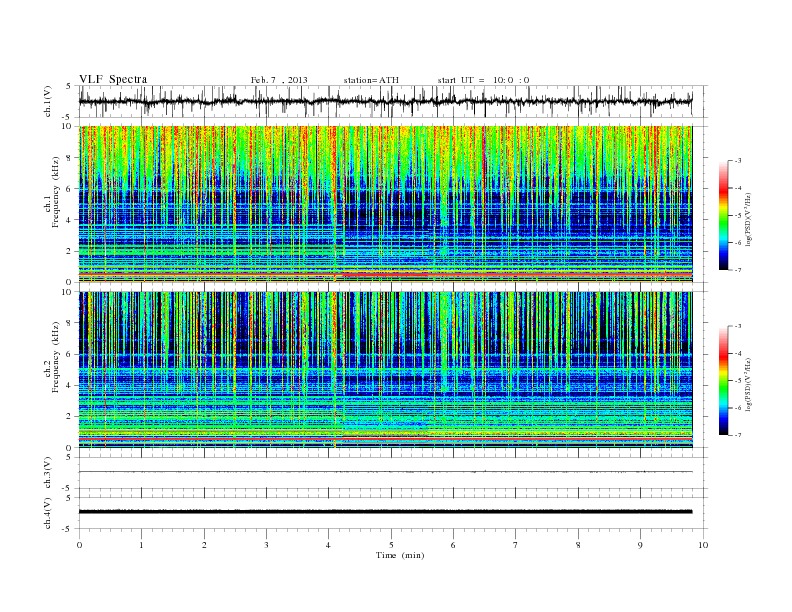Image resolution: width=792 pixels, height=612 pixels.
Task: Click the "VLF Spectra" title text
Action: (x=113, y=79)
